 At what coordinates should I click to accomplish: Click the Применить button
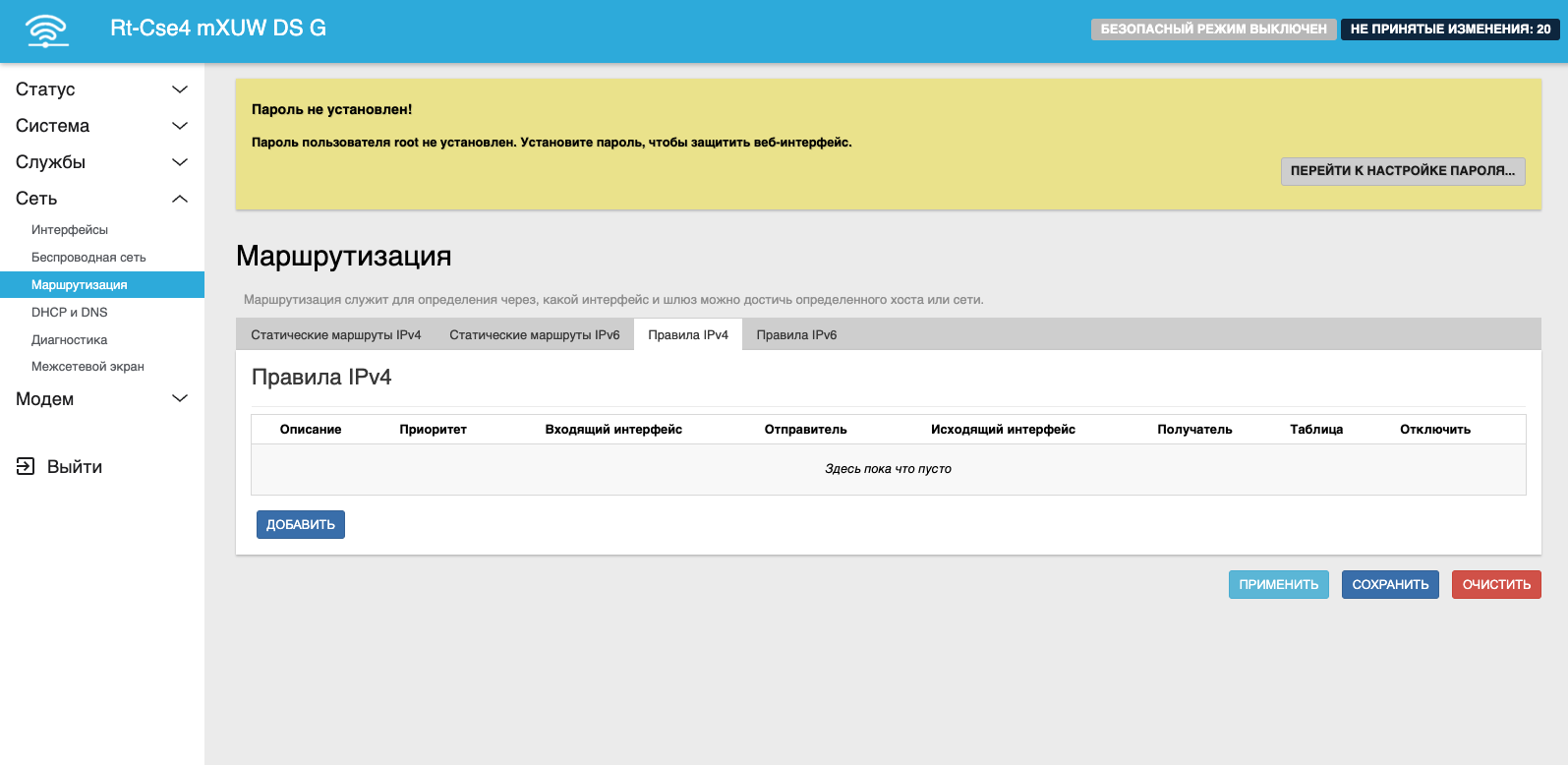pos(1278,585)
